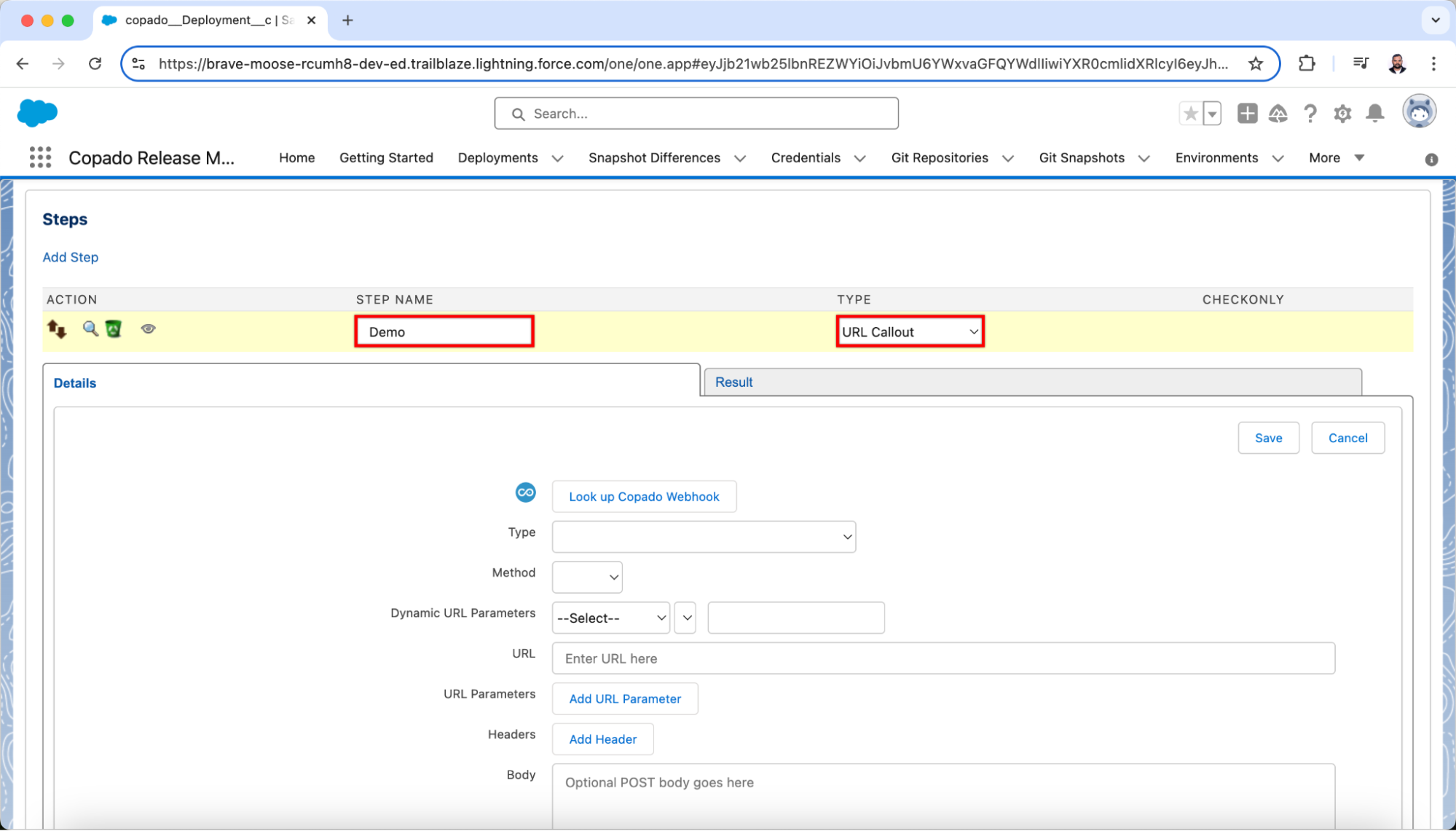This screenshot has width=1456, height=831.
Task: Open notifications with the bell icon
Action: (x=1375, y=114)
